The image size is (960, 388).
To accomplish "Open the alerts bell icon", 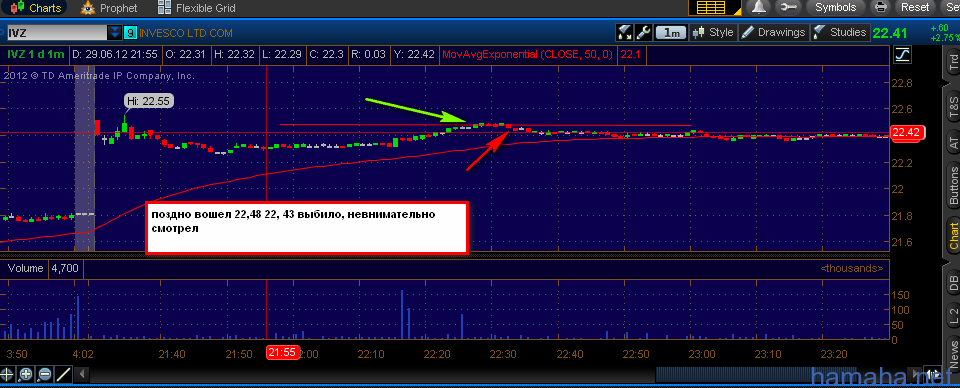I will tap(759, 7).
